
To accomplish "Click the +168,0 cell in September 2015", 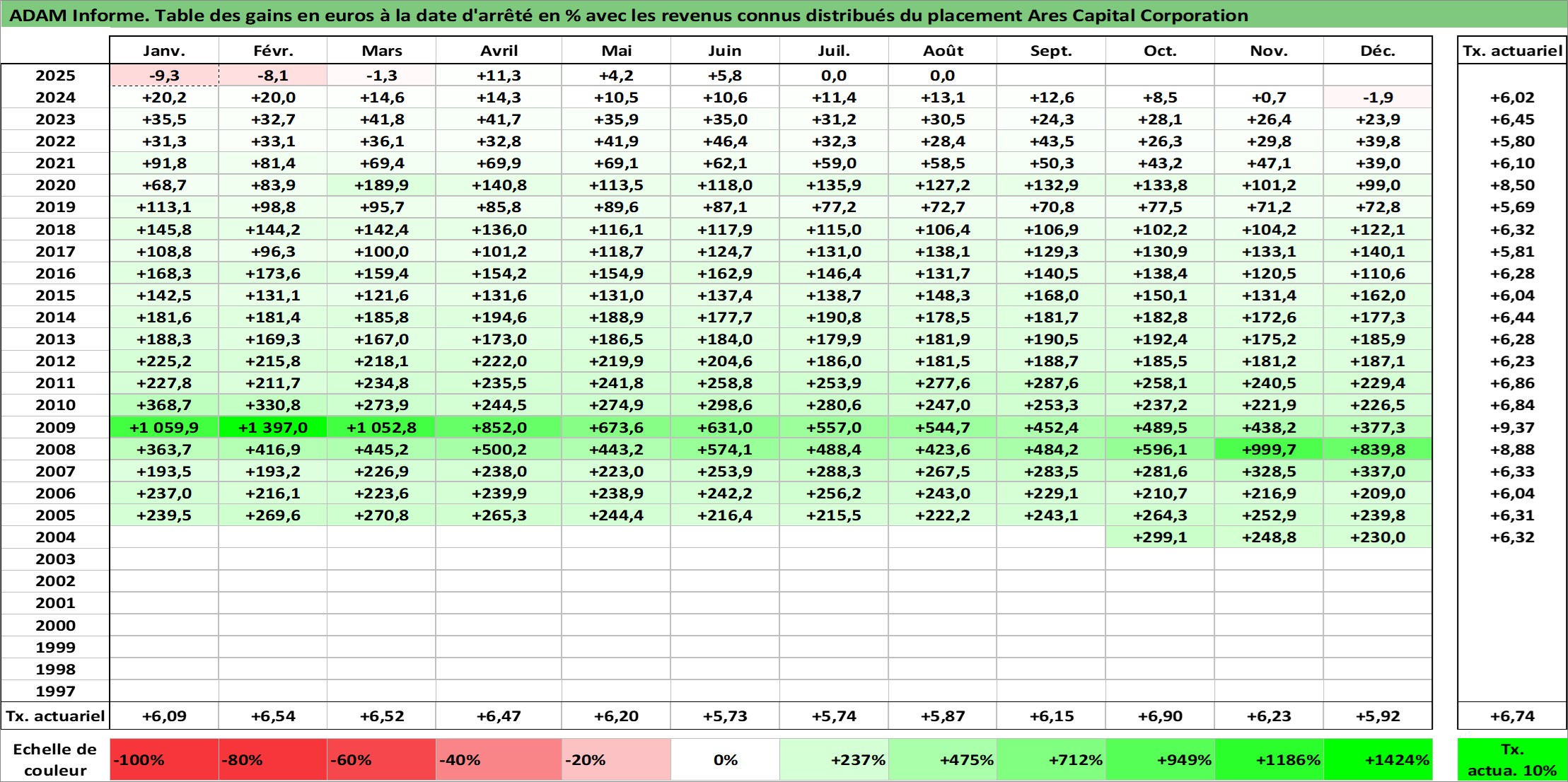I will [1051, 296].
